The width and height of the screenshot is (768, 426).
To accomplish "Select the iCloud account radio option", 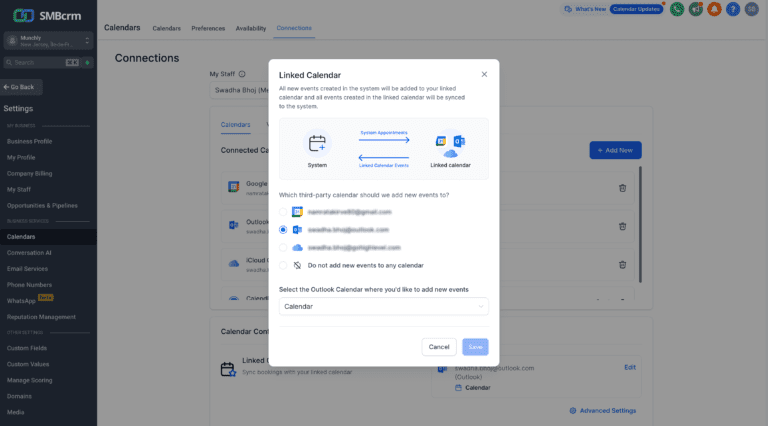I will (x=283, y=248).
